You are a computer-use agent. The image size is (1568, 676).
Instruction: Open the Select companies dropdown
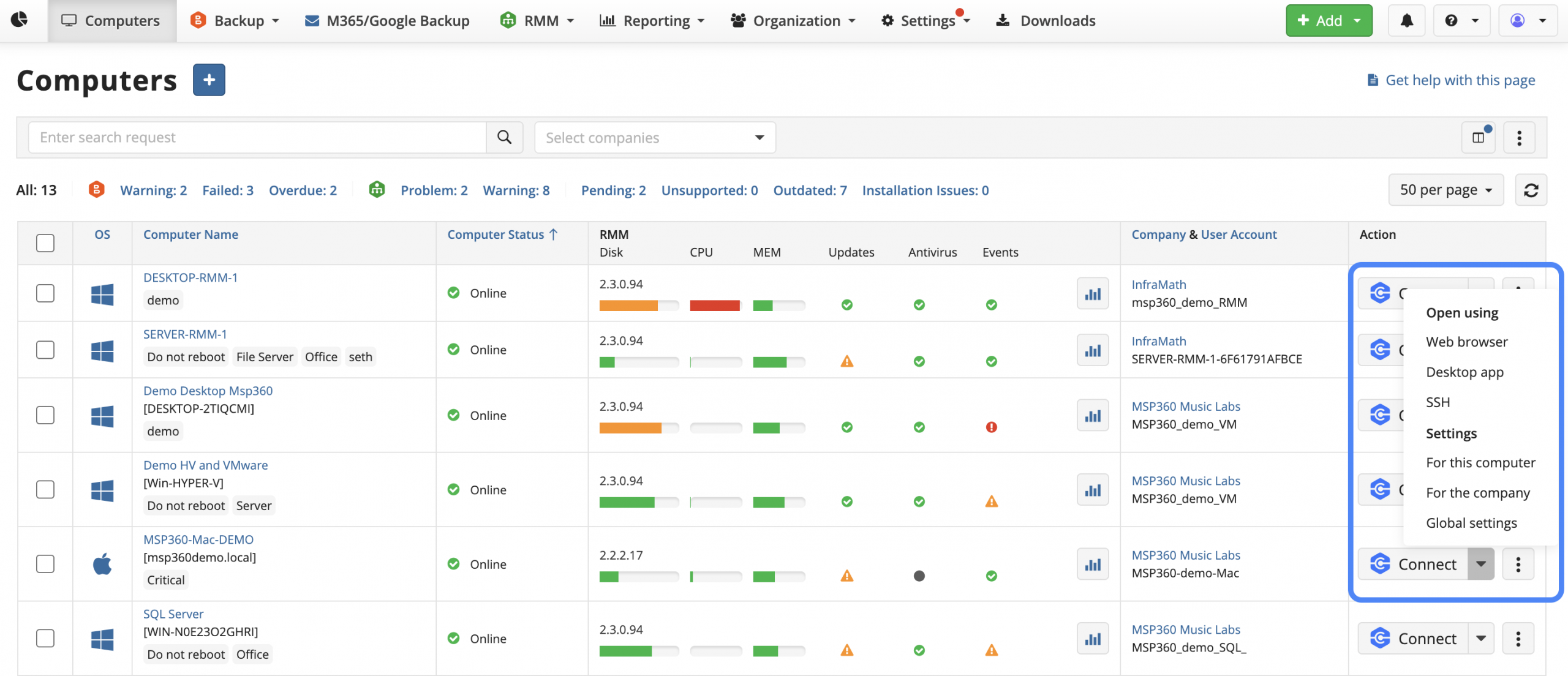tap(655, 137)
